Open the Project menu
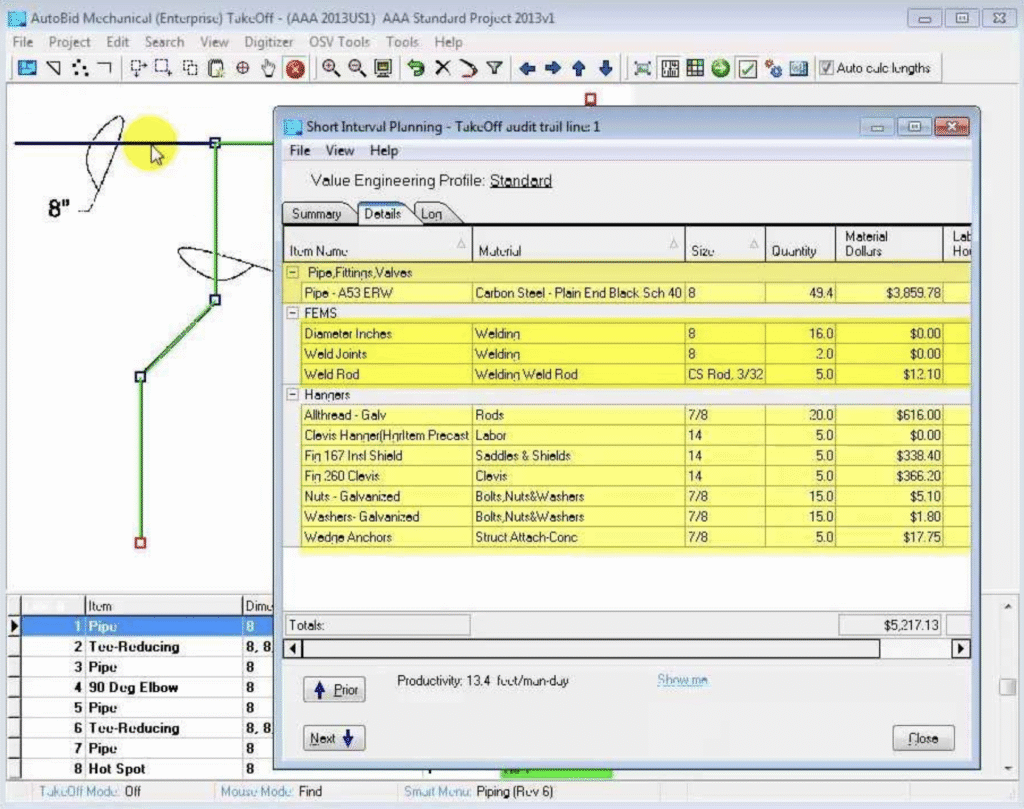Viewport: 1024px width, 809px height. [69, 42]
